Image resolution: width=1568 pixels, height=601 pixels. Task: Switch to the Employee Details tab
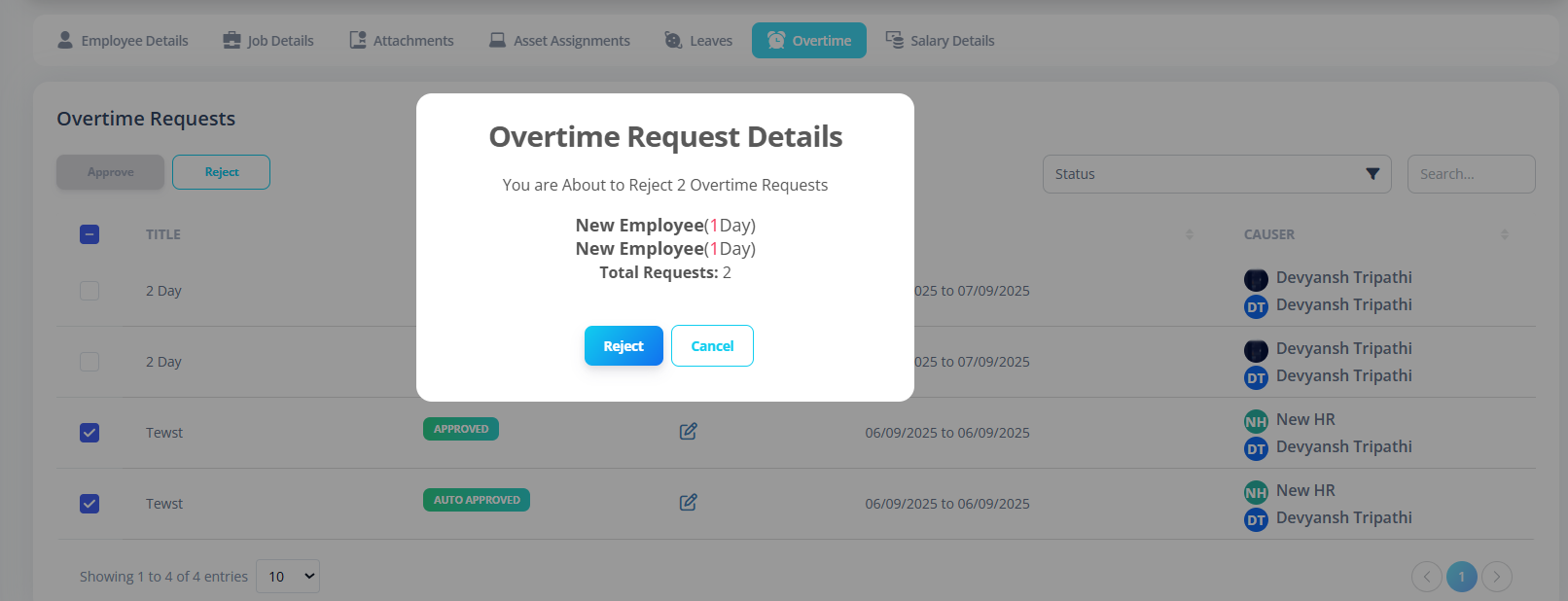click(x=123, y=41)
